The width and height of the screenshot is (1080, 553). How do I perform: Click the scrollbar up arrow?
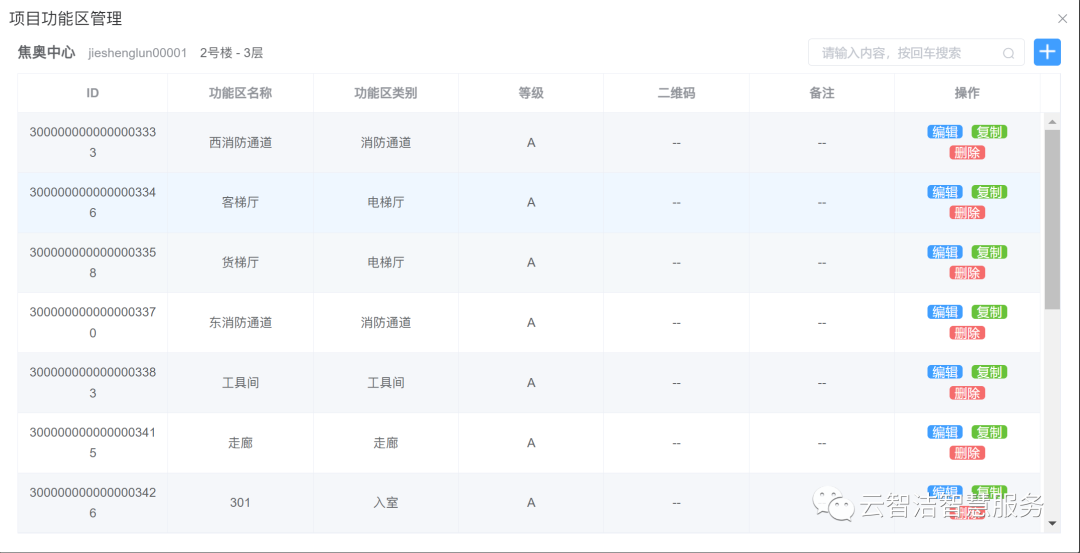[1052, 121]
